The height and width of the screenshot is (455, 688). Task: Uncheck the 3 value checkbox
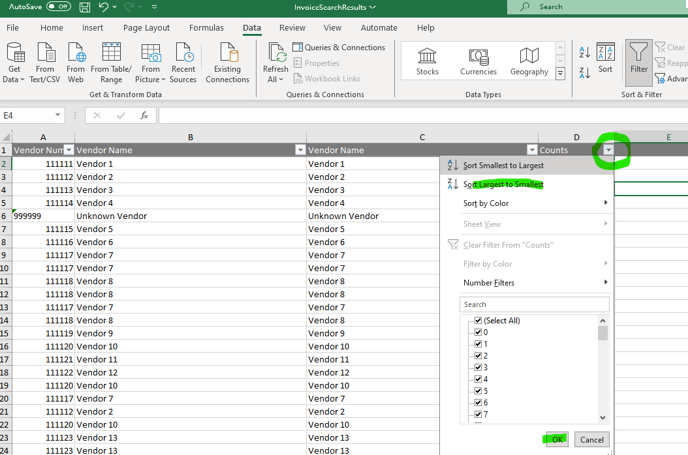(478, 367)
